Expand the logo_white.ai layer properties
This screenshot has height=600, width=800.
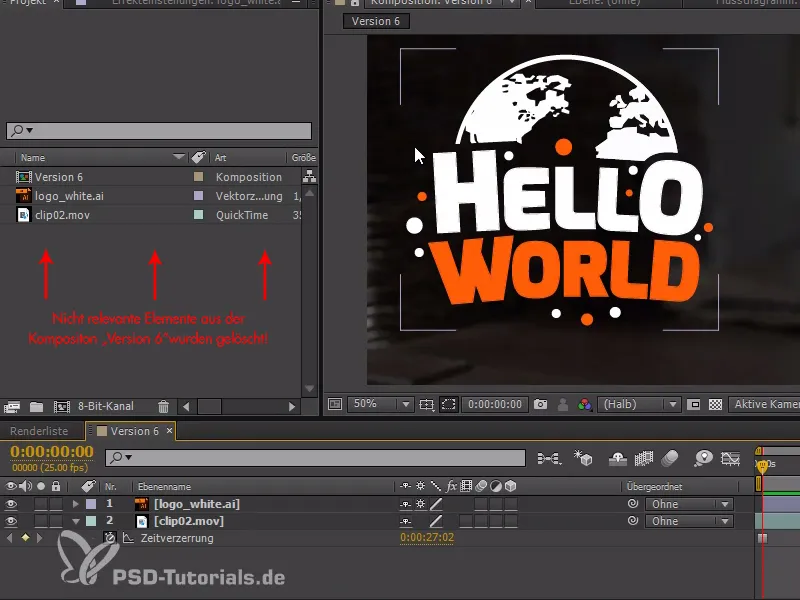tap(76, 504)
